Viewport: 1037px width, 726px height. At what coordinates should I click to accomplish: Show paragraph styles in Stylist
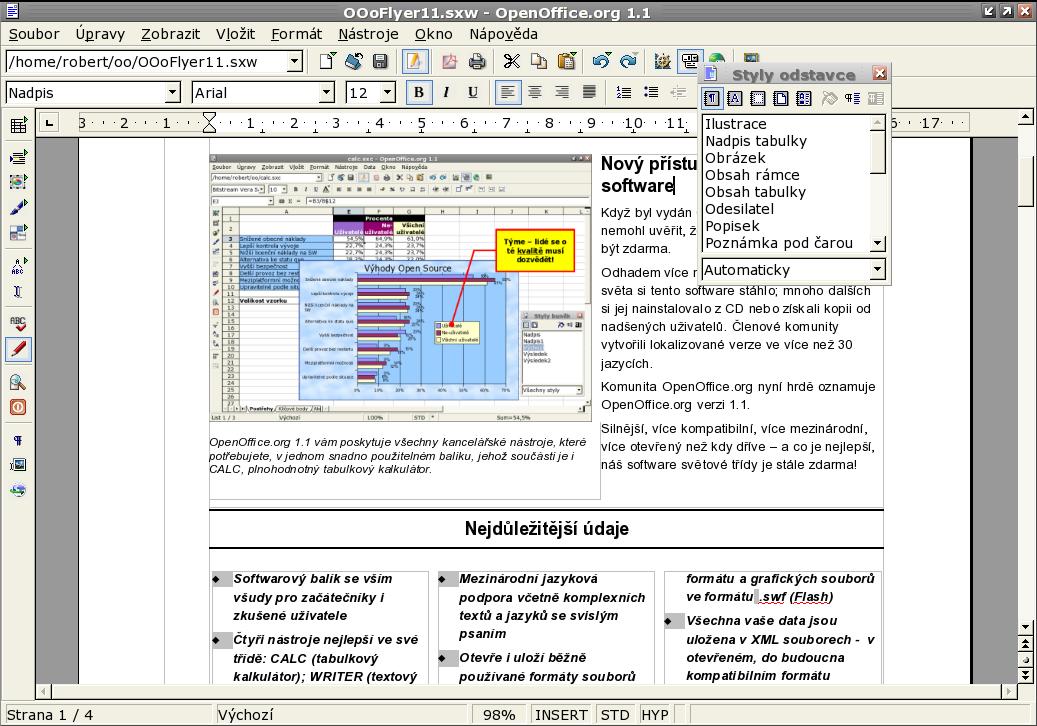click(x=712, y=99)
